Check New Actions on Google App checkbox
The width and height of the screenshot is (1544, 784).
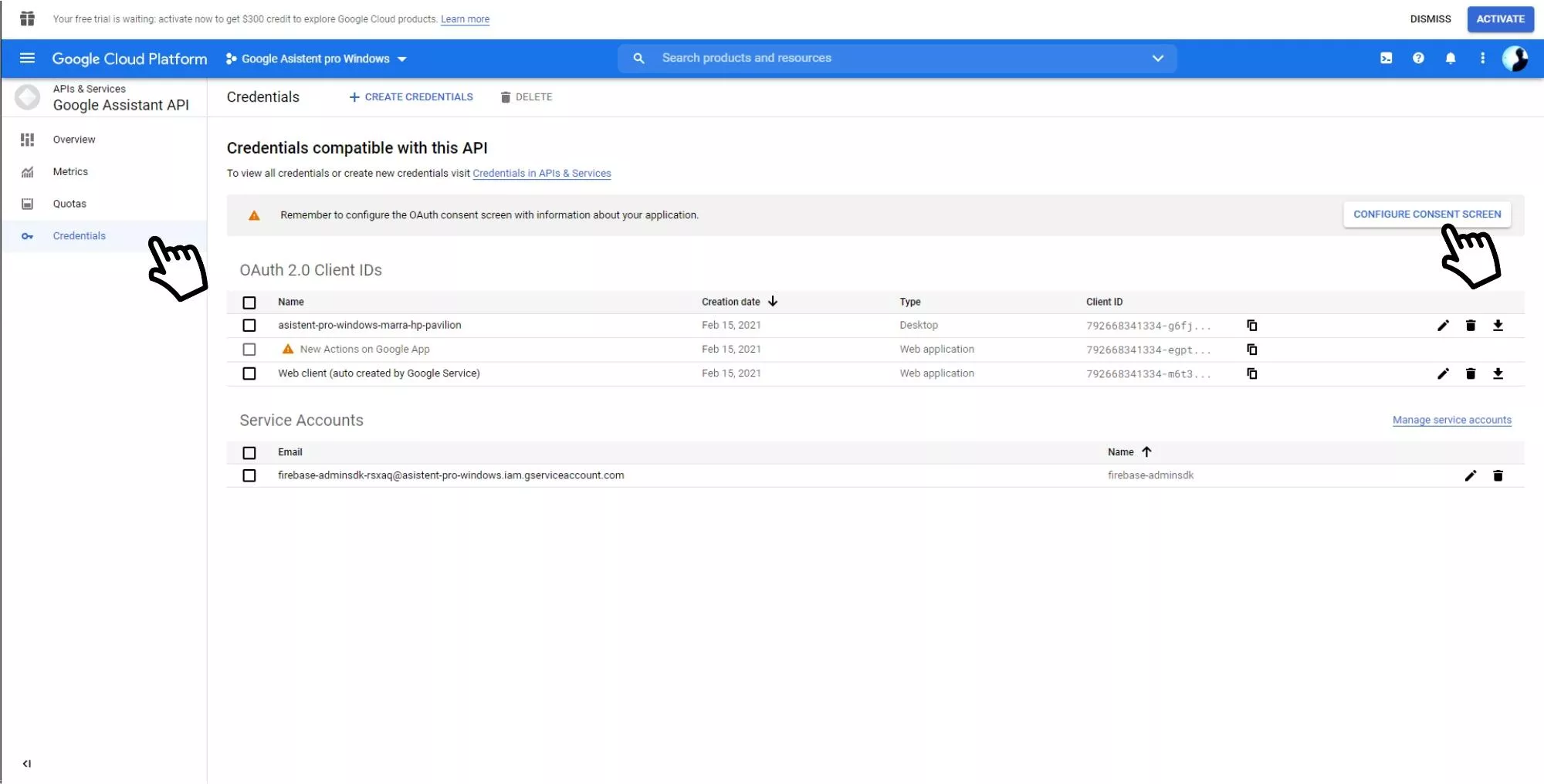pos(249,350)
